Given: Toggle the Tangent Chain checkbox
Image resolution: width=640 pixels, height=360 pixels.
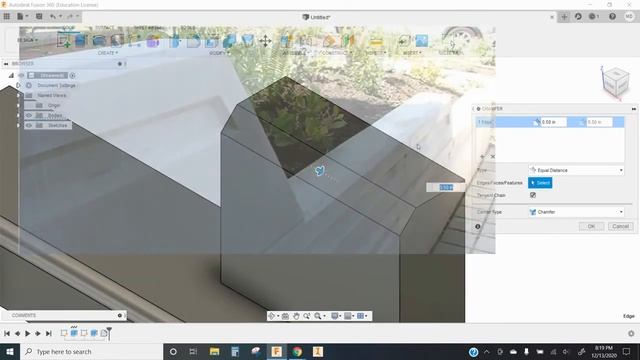Looking at the screenshot, I should tap(533, 195).
